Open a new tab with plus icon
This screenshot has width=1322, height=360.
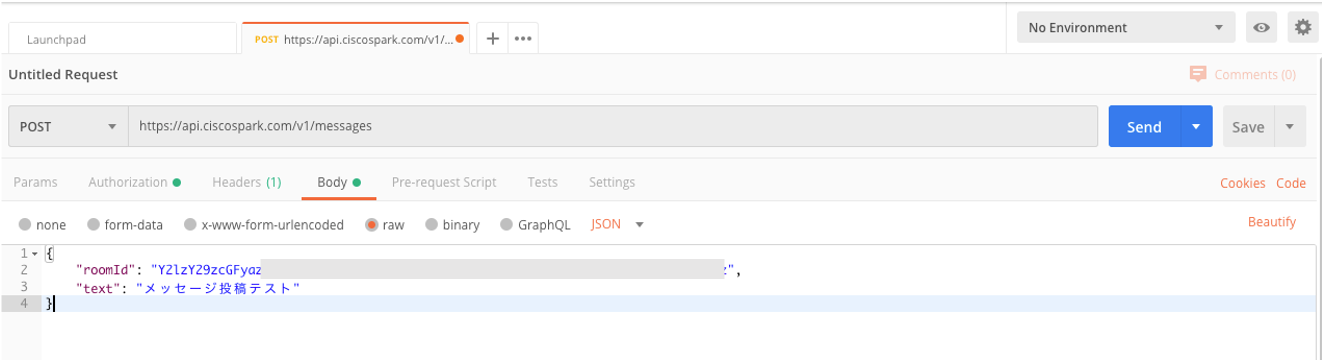point(492,39)
